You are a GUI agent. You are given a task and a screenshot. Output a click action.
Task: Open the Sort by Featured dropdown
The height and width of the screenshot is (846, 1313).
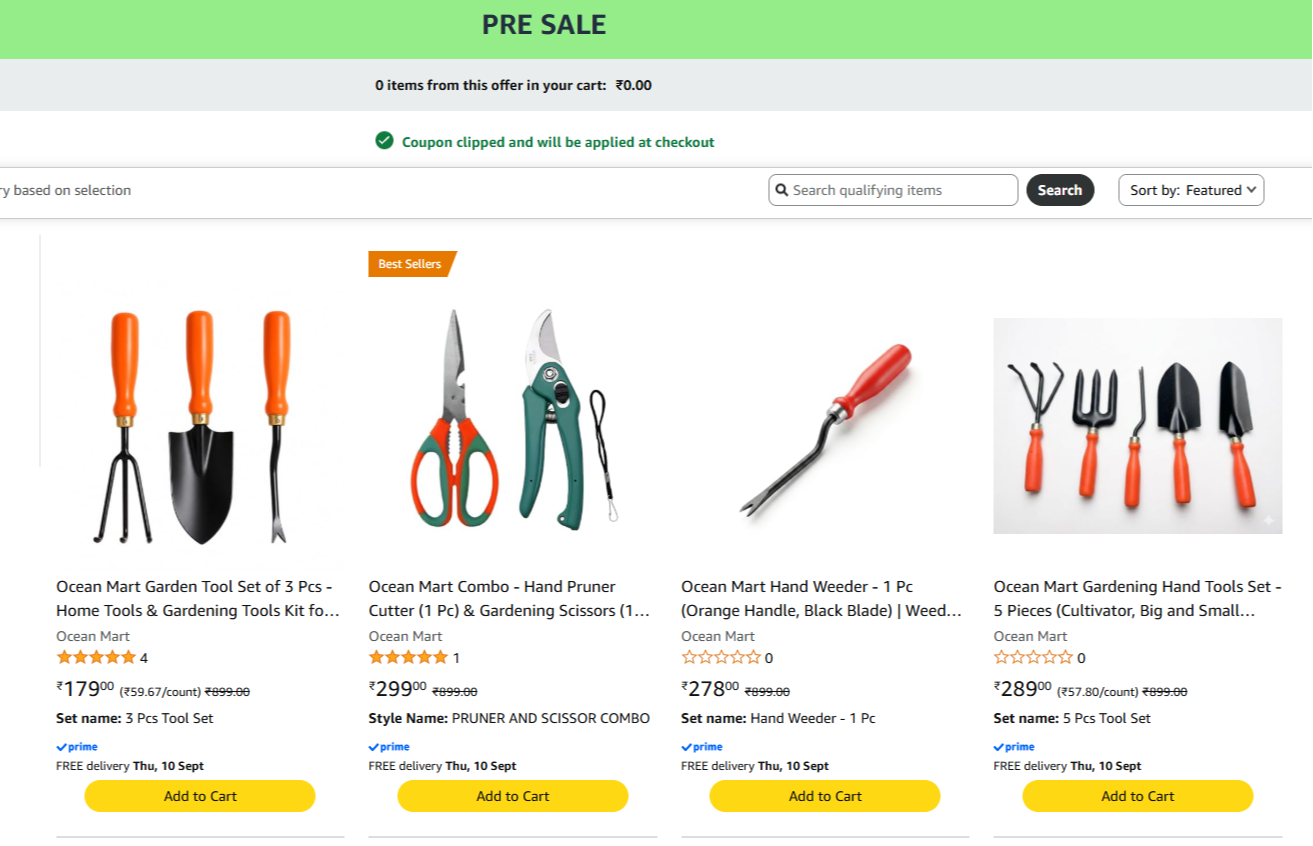click(1191, 190)
